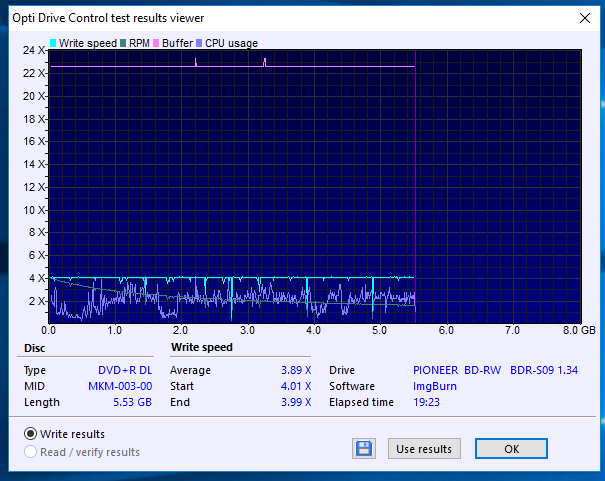Click the pink Buffer legend swatch
The height and width of the screenshot is (481, 605).
click(x=156, y=43)
